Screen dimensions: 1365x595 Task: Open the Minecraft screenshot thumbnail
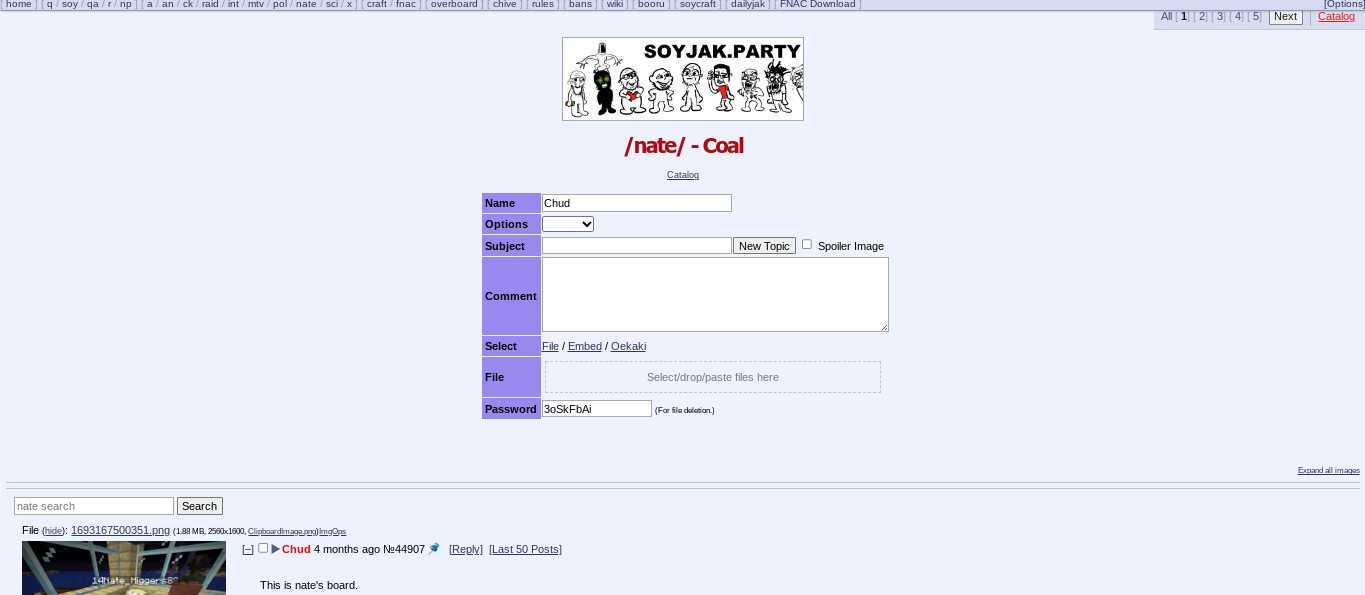pos(124,568)
